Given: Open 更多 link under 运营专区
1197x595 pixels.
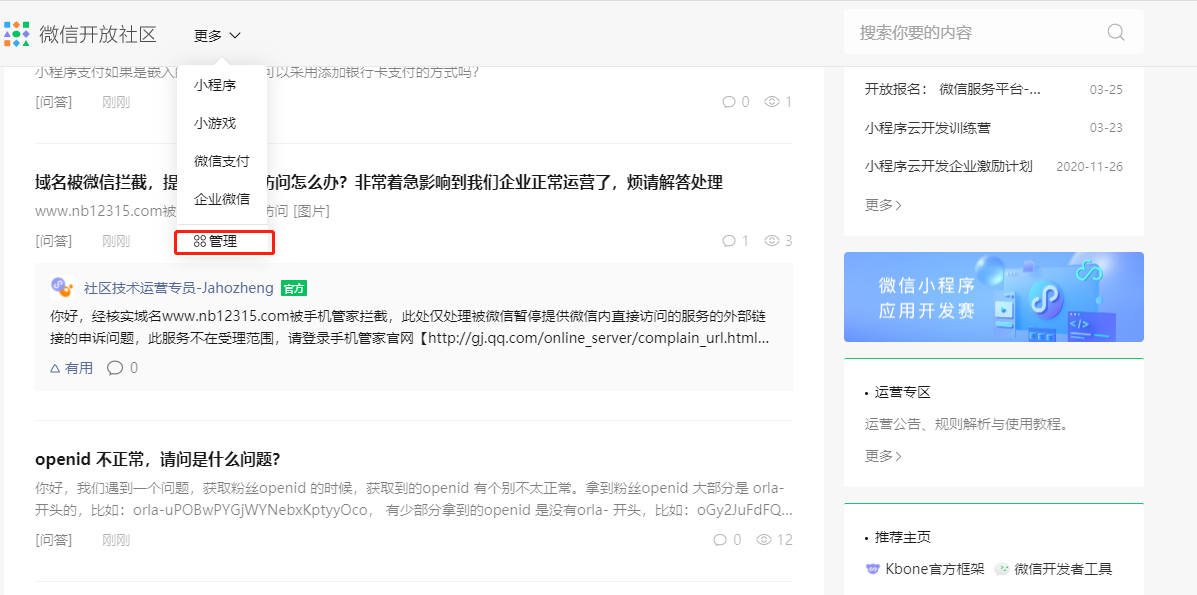Looking at the screenshot, I should (883, 456).
